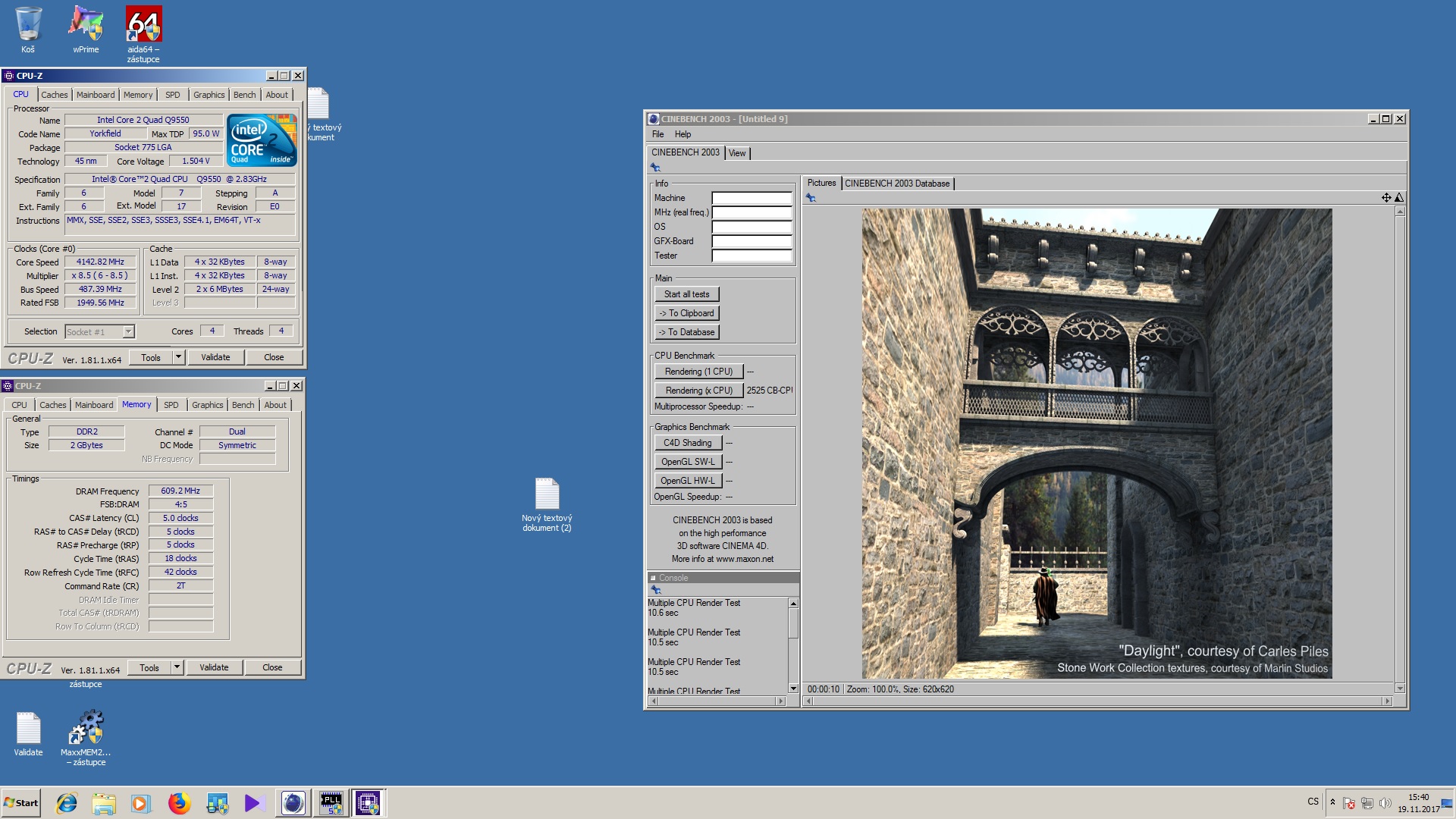Click the Tester input field
This screenshot has height=819, width=1456.
tap(752, 256)
